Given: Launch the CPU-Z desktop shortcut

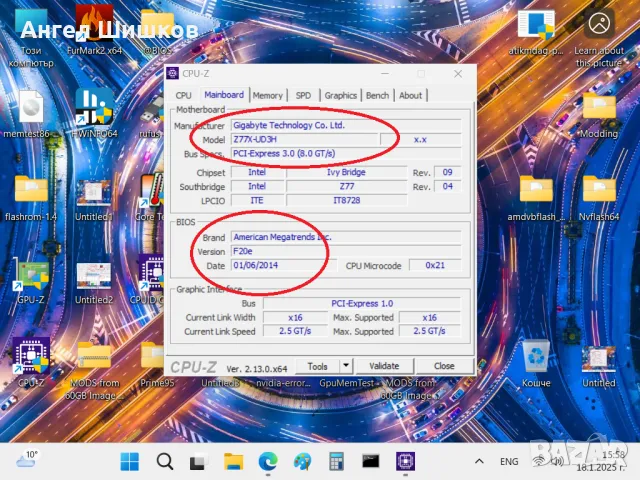Looking at the screenshot, I should pos(31,361).
